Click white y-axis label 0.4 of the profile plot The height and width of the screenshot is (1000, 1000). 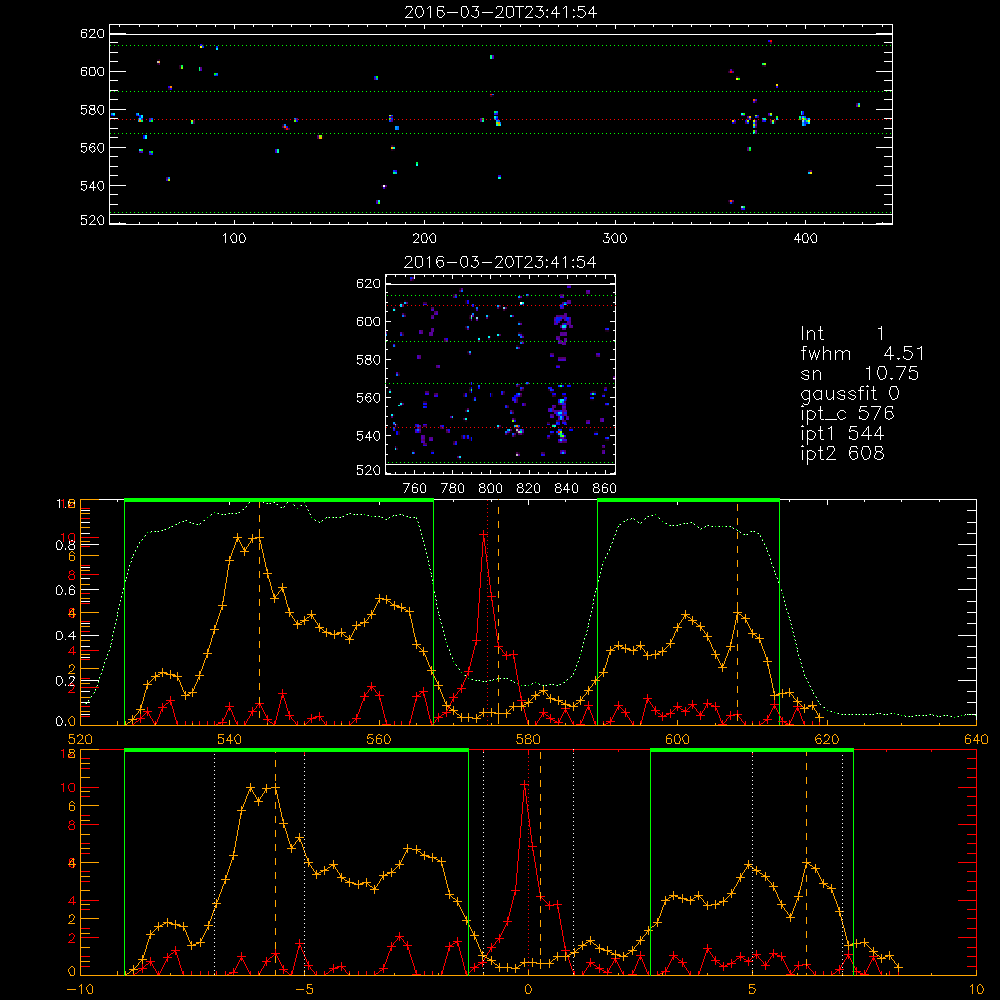tap(66, 636)
